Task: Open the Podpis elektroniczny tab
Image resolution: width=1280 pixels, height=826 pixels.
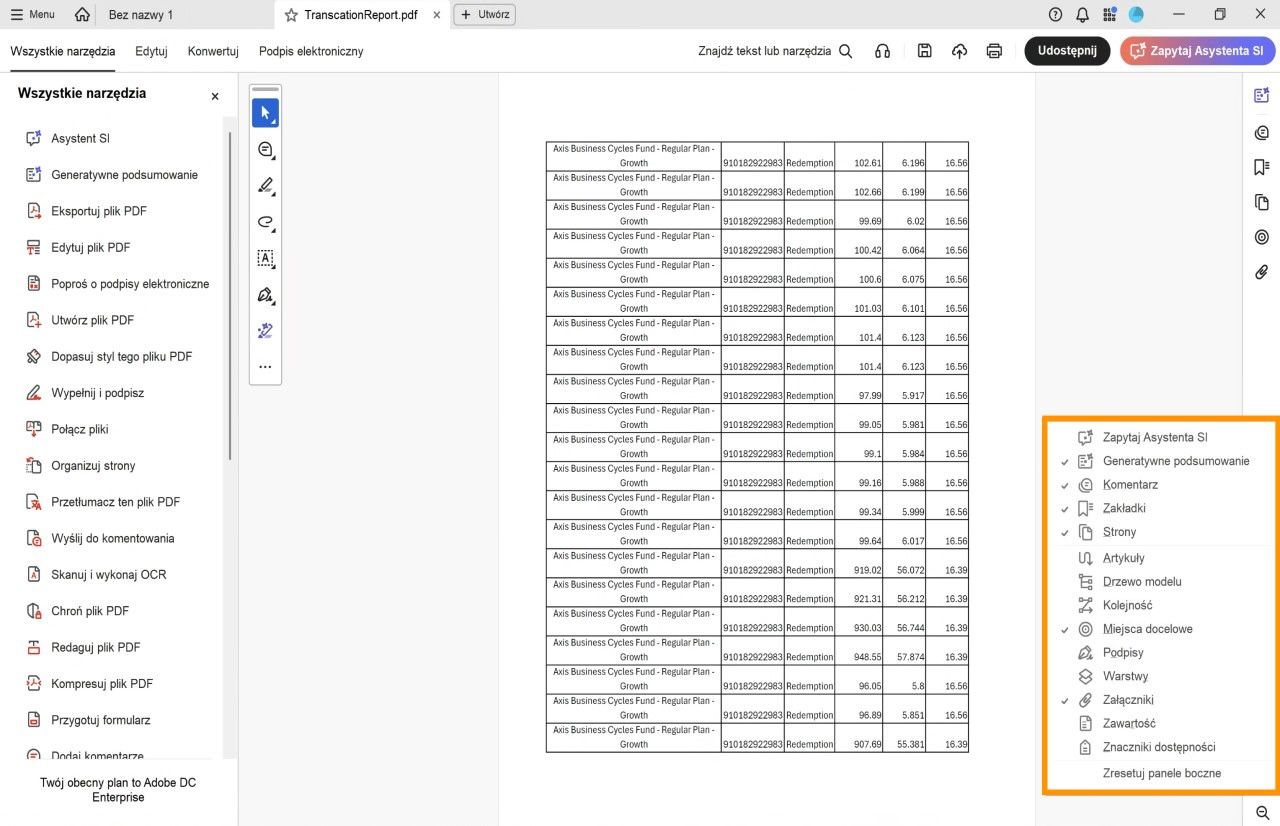Action: pos(311,51)
